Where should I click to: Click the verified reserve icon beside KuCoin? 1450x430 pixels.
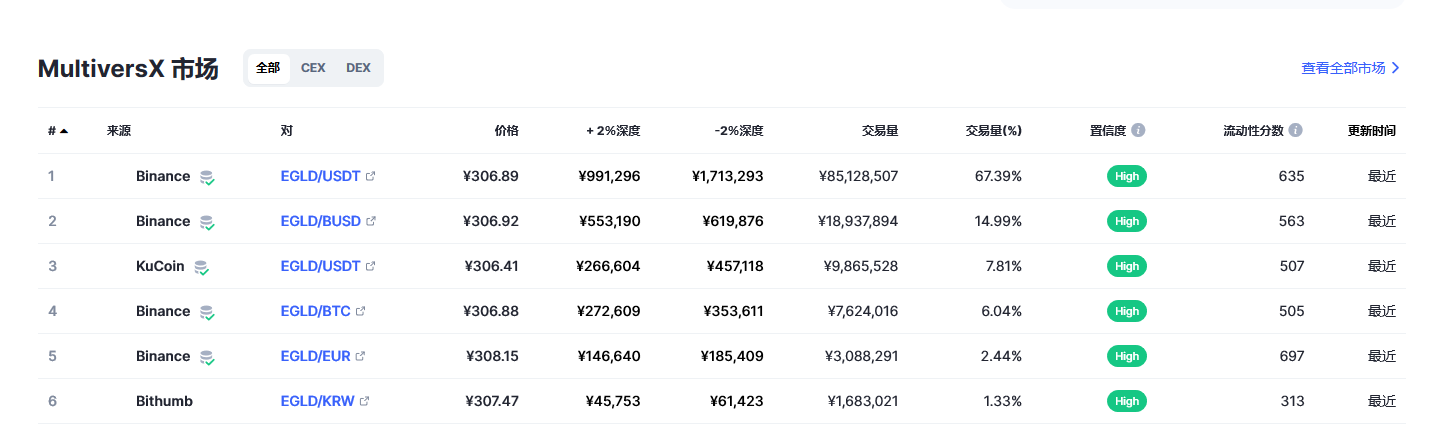[201, 267]
